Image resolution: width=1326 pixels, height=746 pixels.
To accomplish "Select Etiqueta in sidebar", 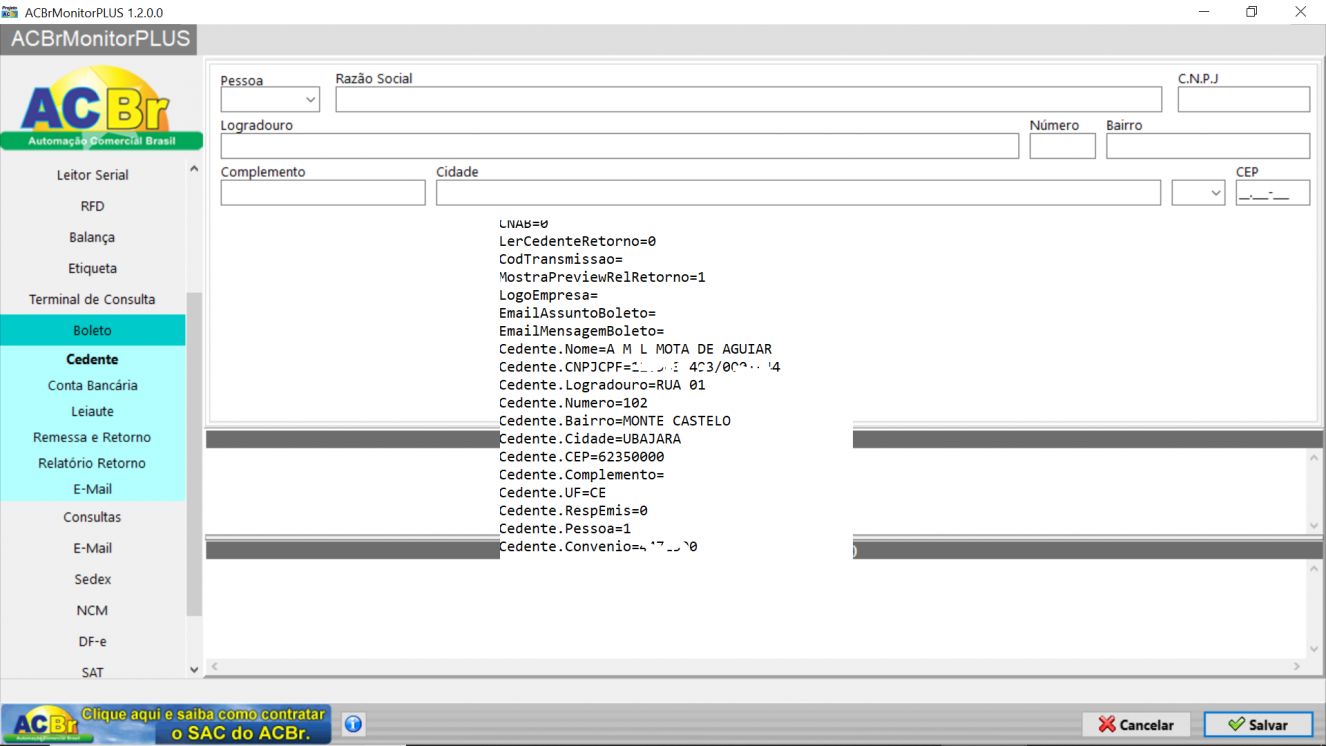I will pos(92,268).
